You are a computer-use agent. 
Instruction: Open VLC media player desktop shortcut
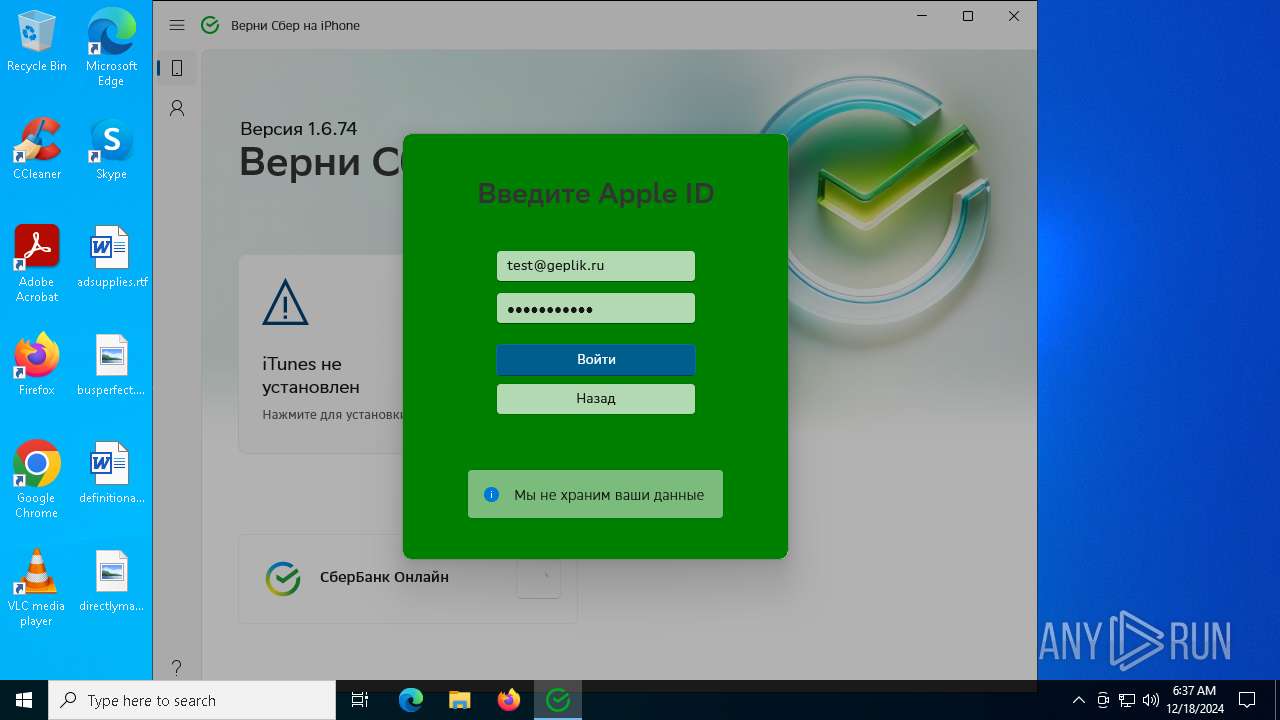[37, 588]
